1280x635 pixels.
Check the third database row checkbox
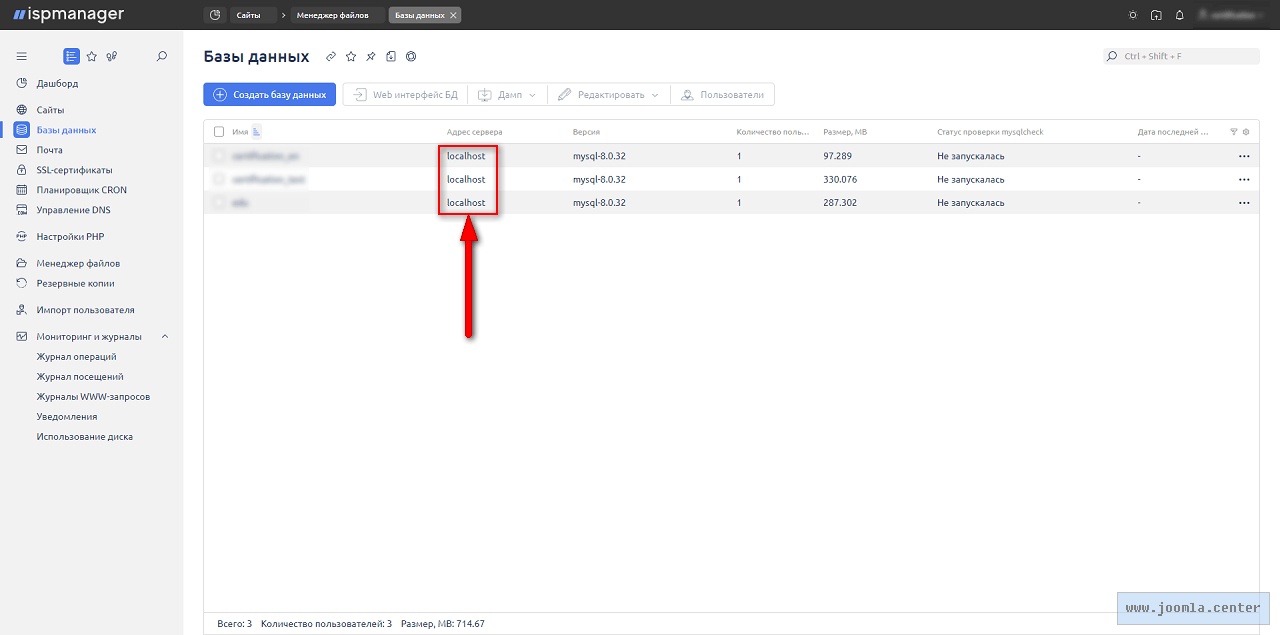click(x=219, y=202)
